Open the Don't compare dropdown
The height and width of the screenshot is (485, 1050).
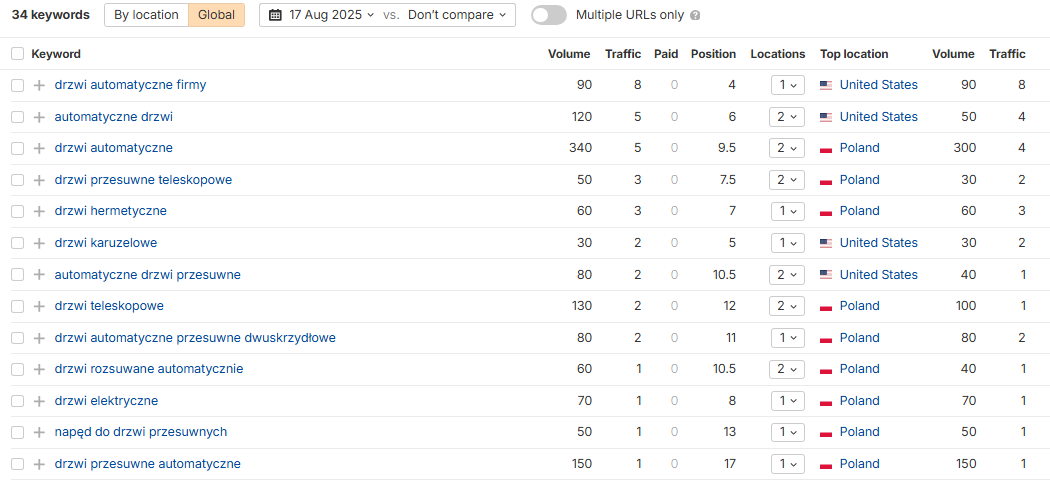tap(457, 15)
